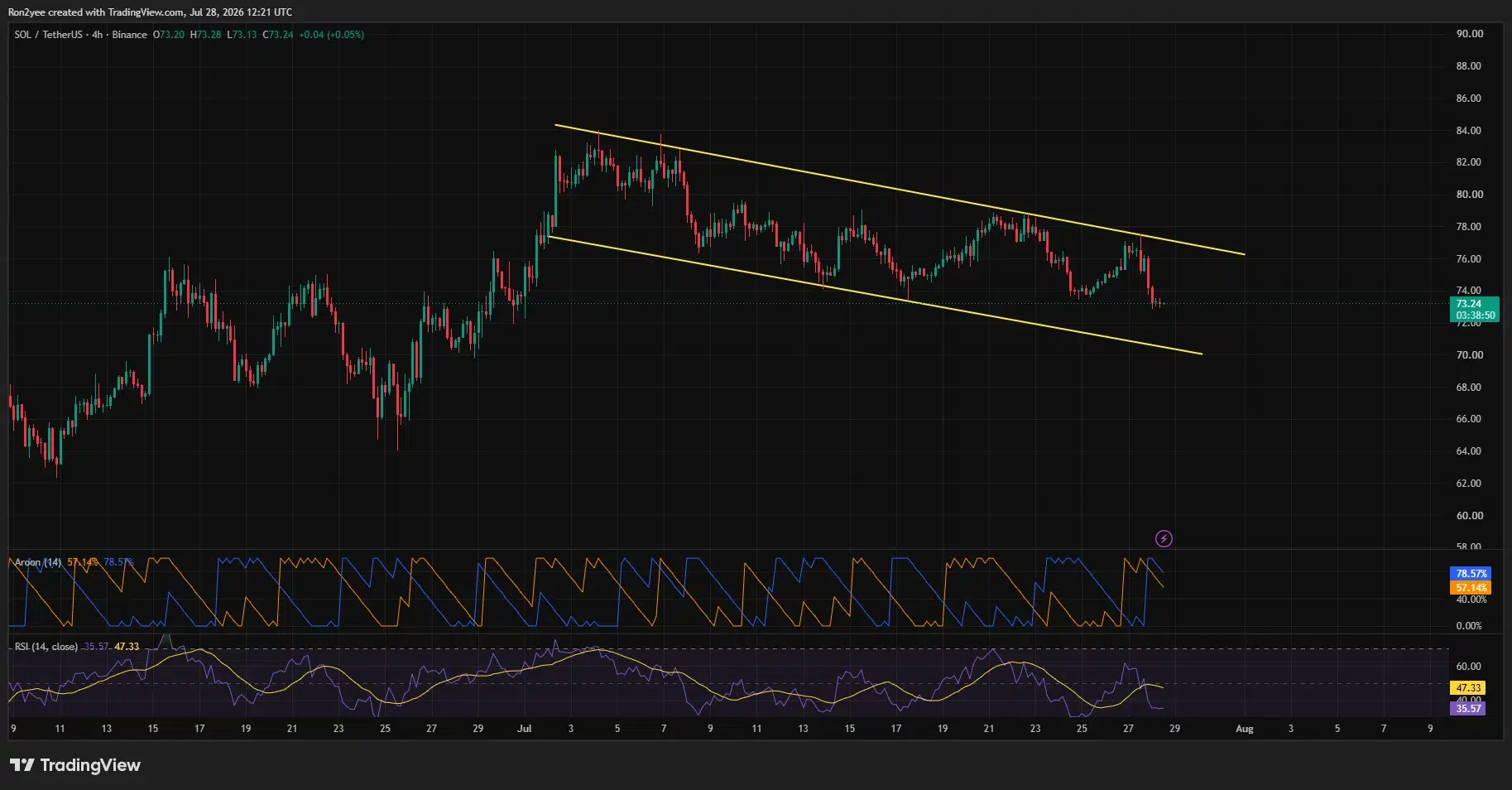Click the 76.00 price axis label
This screenshot has width=1512, height=790.
tap(1469, 259)
